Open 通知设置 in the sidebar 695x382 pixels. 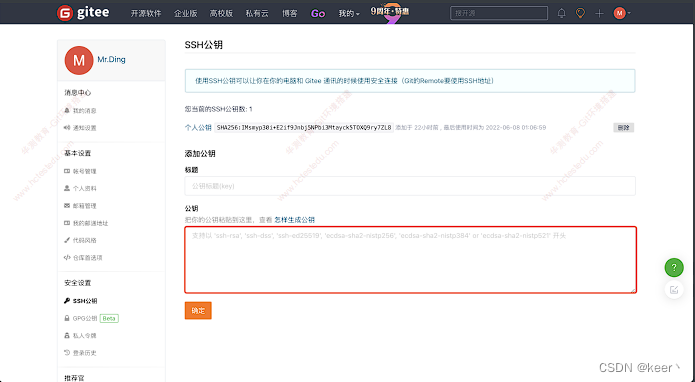pyautogui.click(x=80, y=128)
